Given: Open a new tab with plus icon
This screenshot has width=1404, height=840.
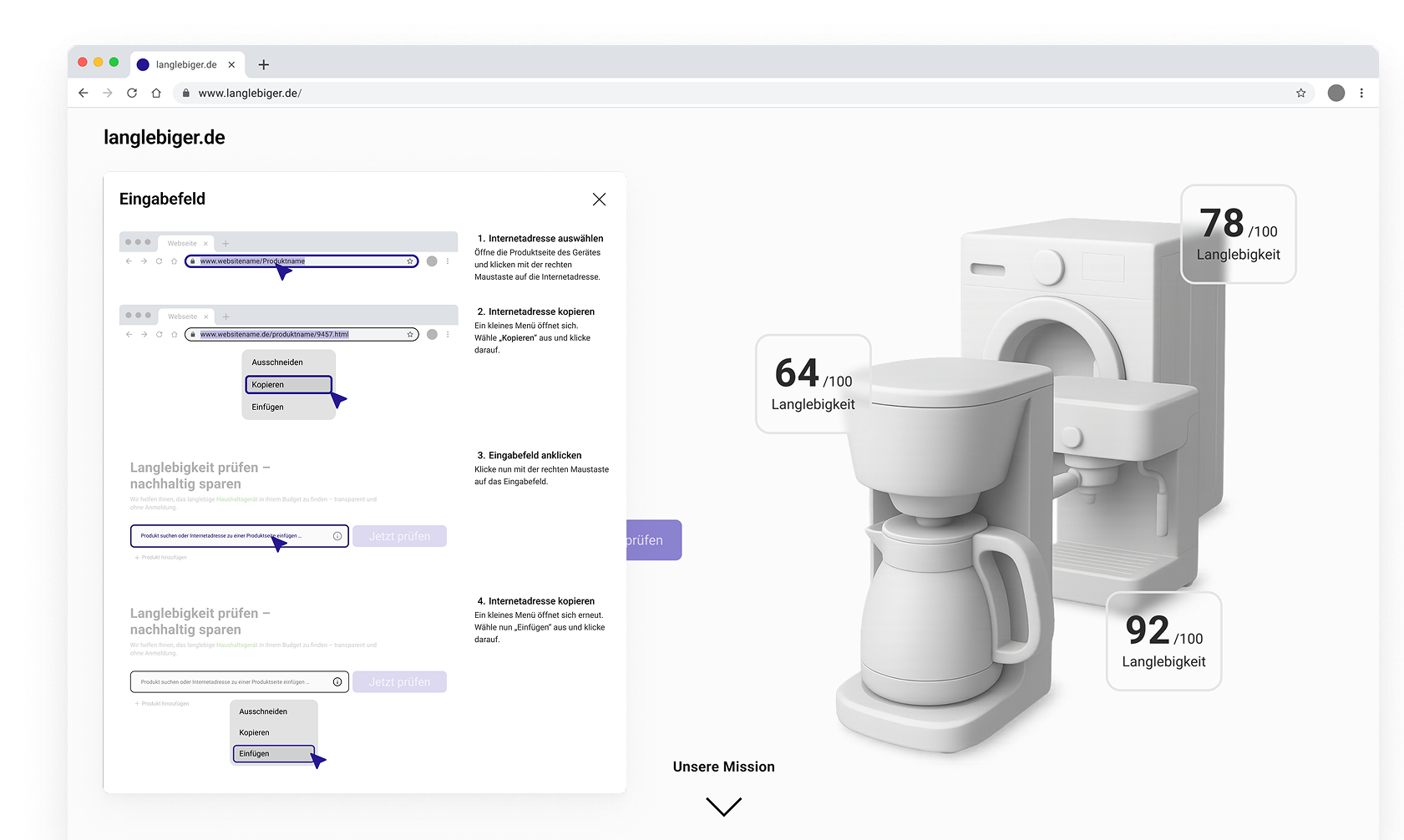Looking at the screenshot, I should click(264, 65).
